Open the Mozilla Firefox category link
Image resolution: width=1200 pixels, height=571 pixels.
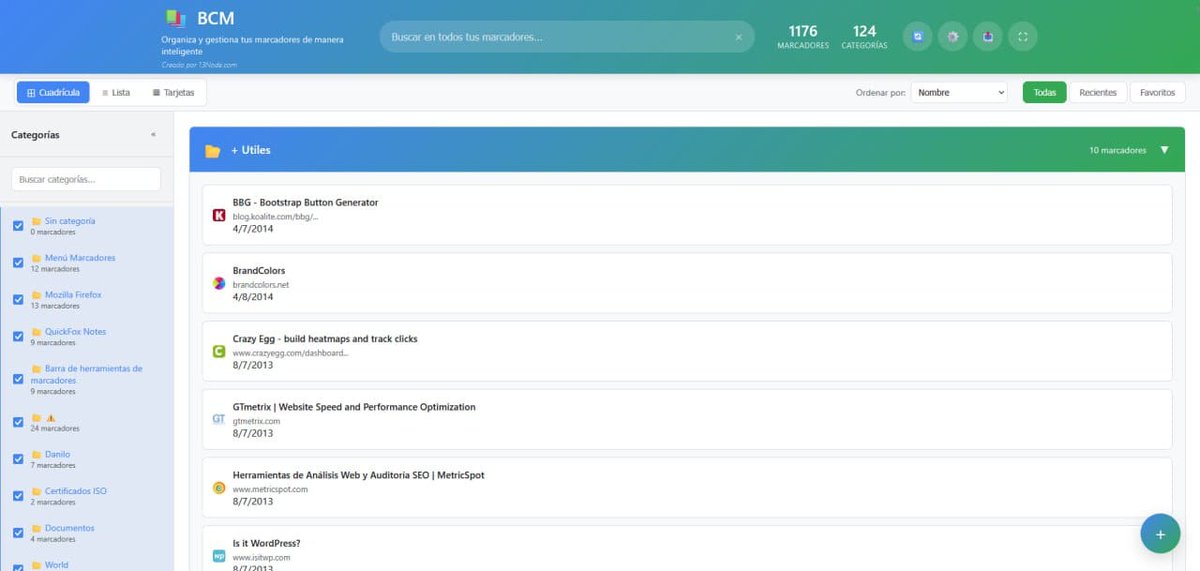[x=73, y=295]
